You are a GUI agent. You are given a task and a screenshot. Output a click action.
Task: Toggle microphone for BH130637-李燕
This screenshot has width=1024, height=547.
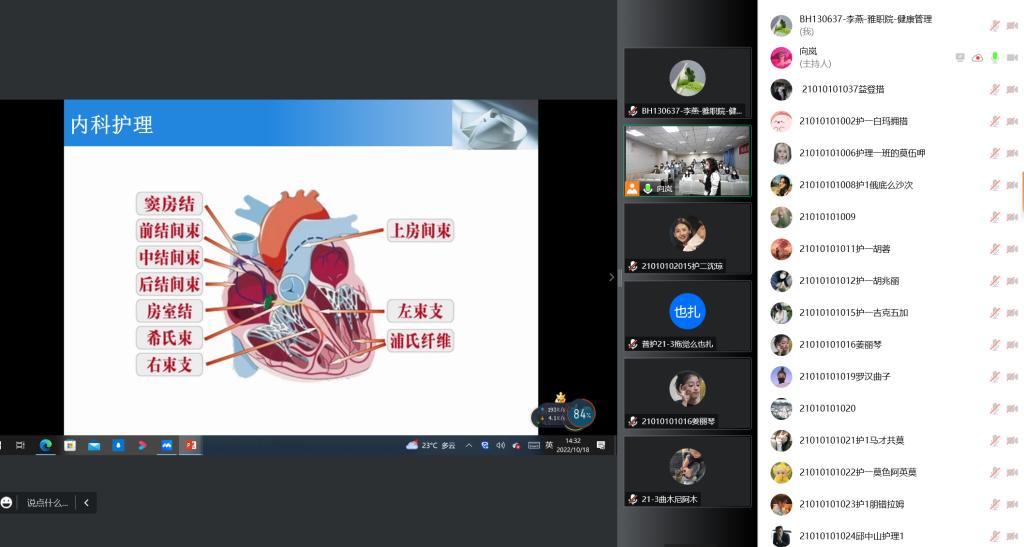tap(995, 26)
